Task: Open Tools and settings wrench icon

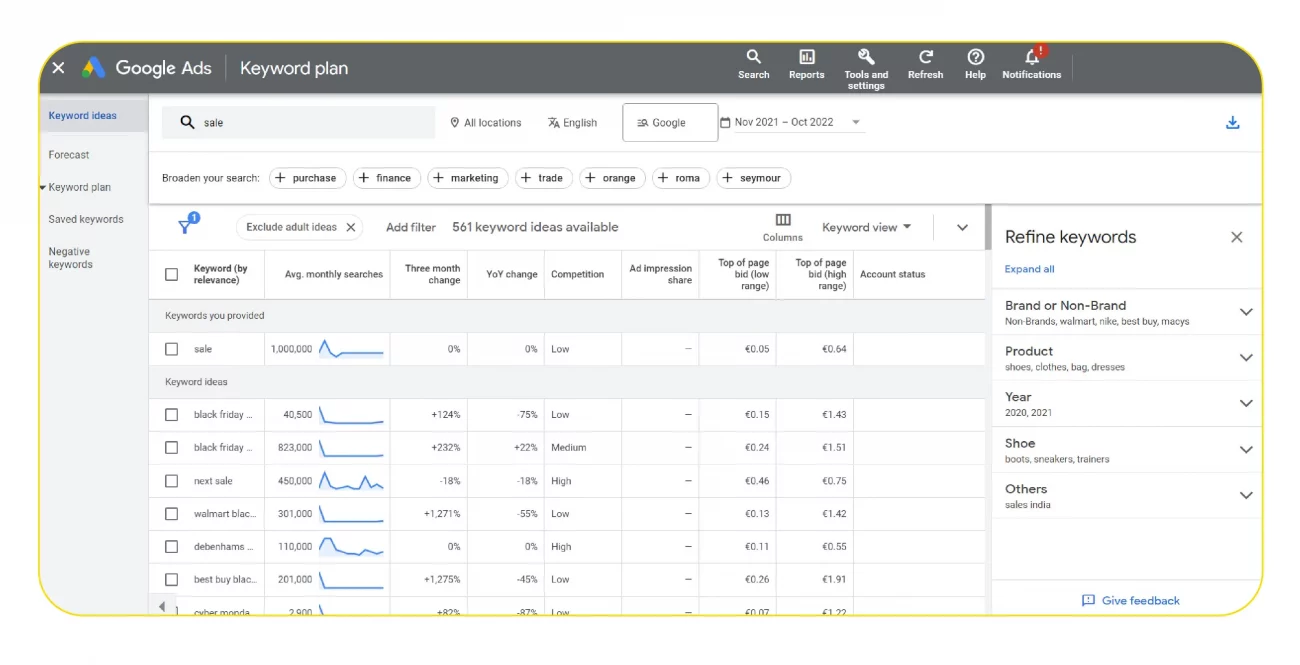Action: (x=866, y=68)
